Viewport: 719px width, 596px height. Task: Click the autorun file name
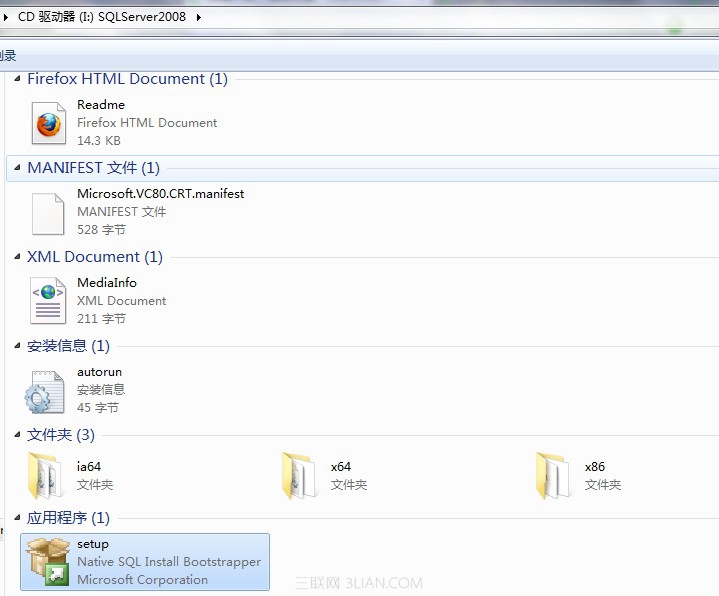pyautogui.click(x=100, y=372)
